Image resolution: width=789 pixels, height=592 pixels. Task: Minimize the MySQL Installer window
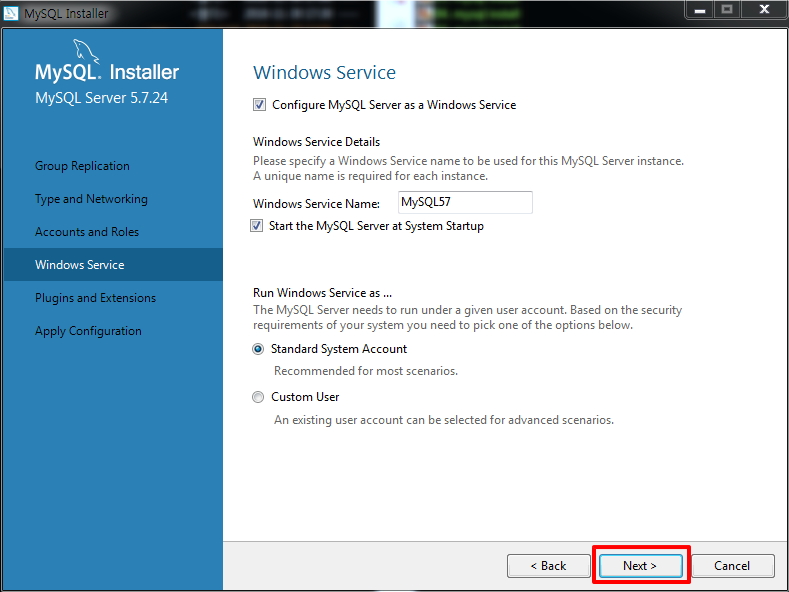pos(699,10)
